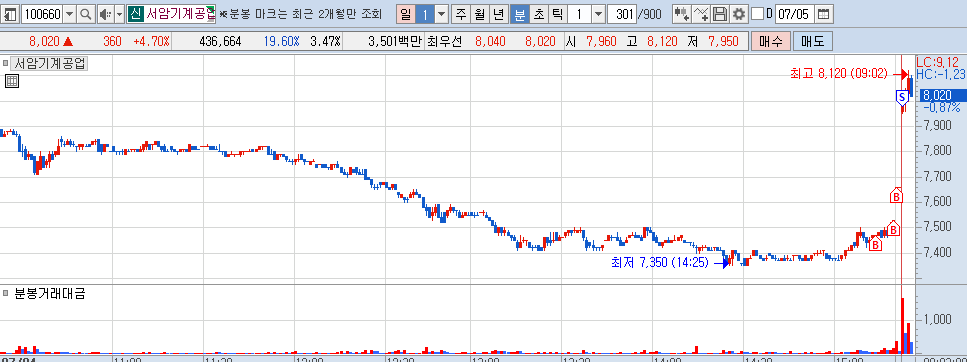
Task: Click the 19.60% value in quote bar
Action: [281, 42]
